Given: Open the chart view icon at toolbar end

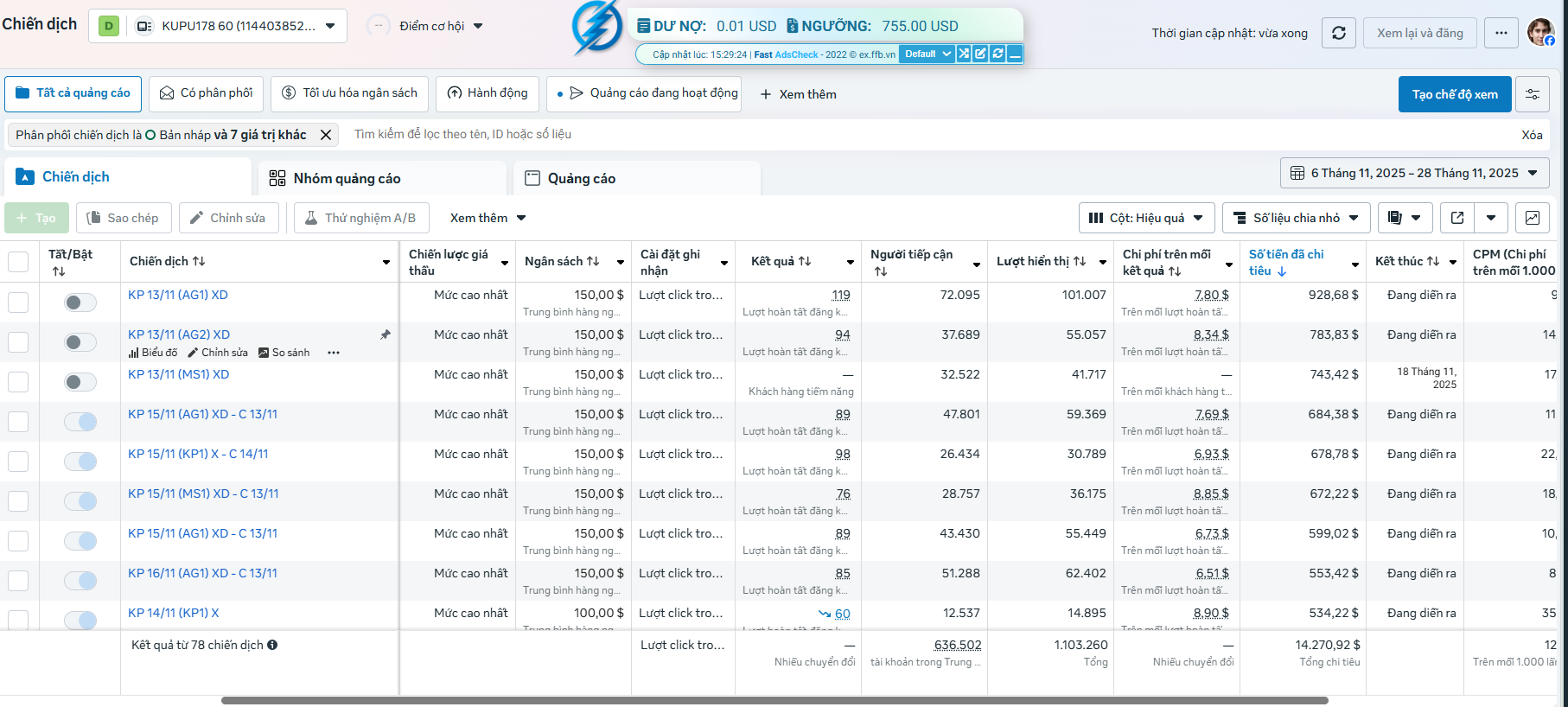Looking at the screenshot, I should [x=1533, y=218].
